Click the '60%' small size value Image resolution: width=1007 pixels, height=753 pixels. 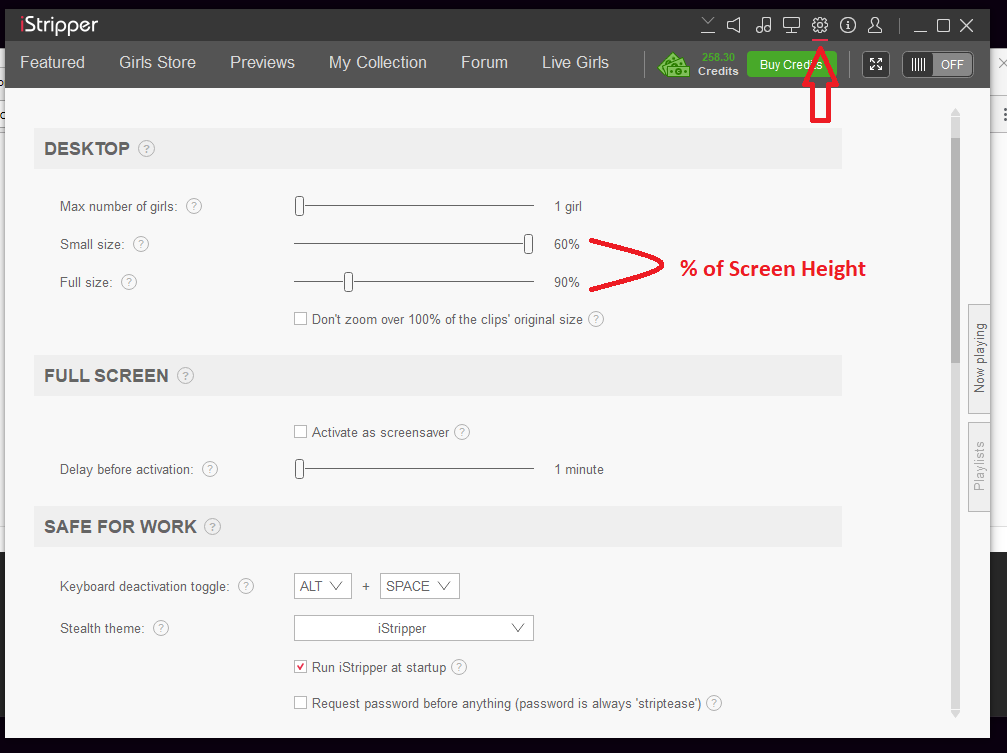coord(566,244)
